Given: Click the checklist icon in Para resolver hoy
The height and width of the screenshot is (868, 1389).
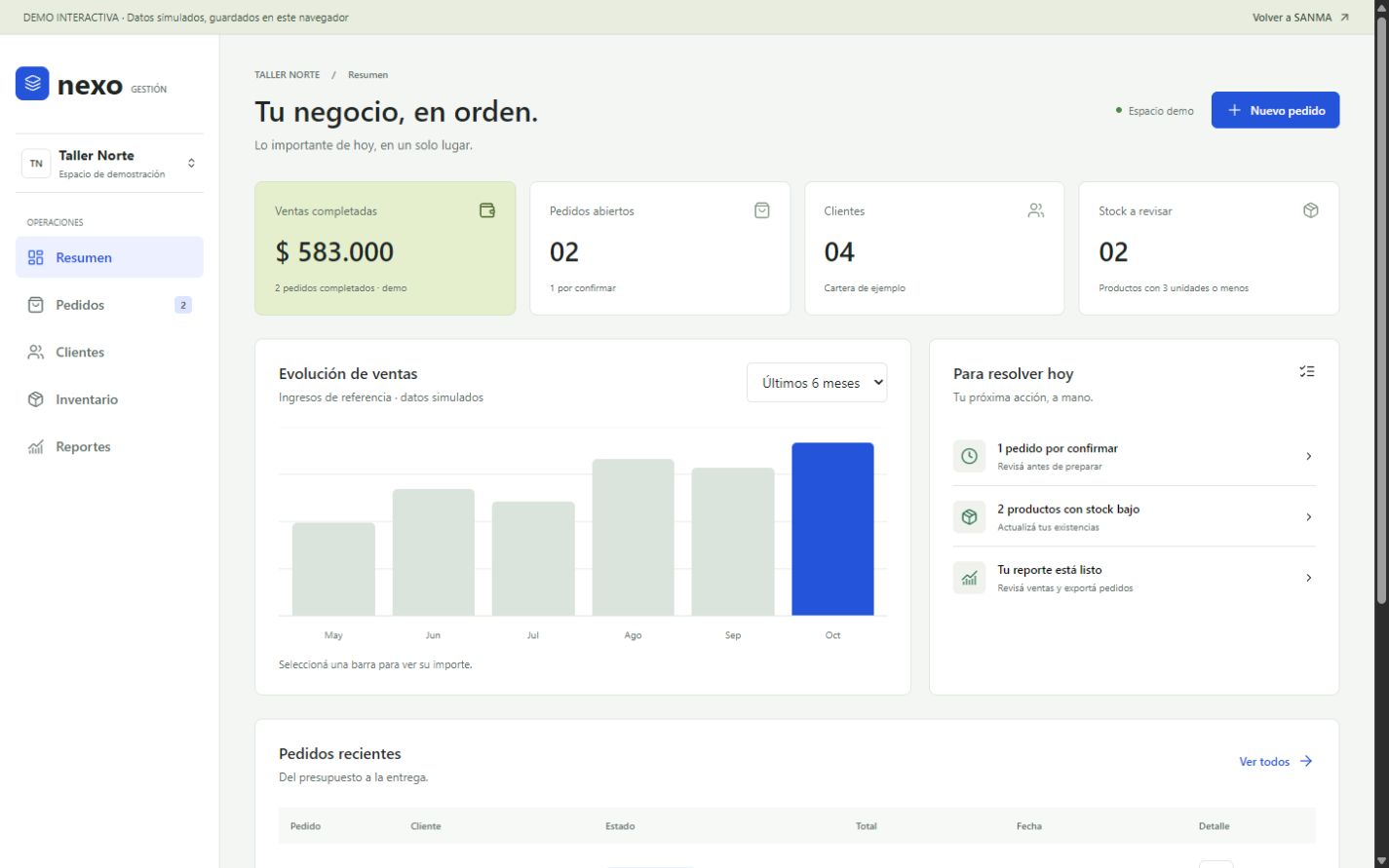Looking at the screenshot, I should (1307, 371).
